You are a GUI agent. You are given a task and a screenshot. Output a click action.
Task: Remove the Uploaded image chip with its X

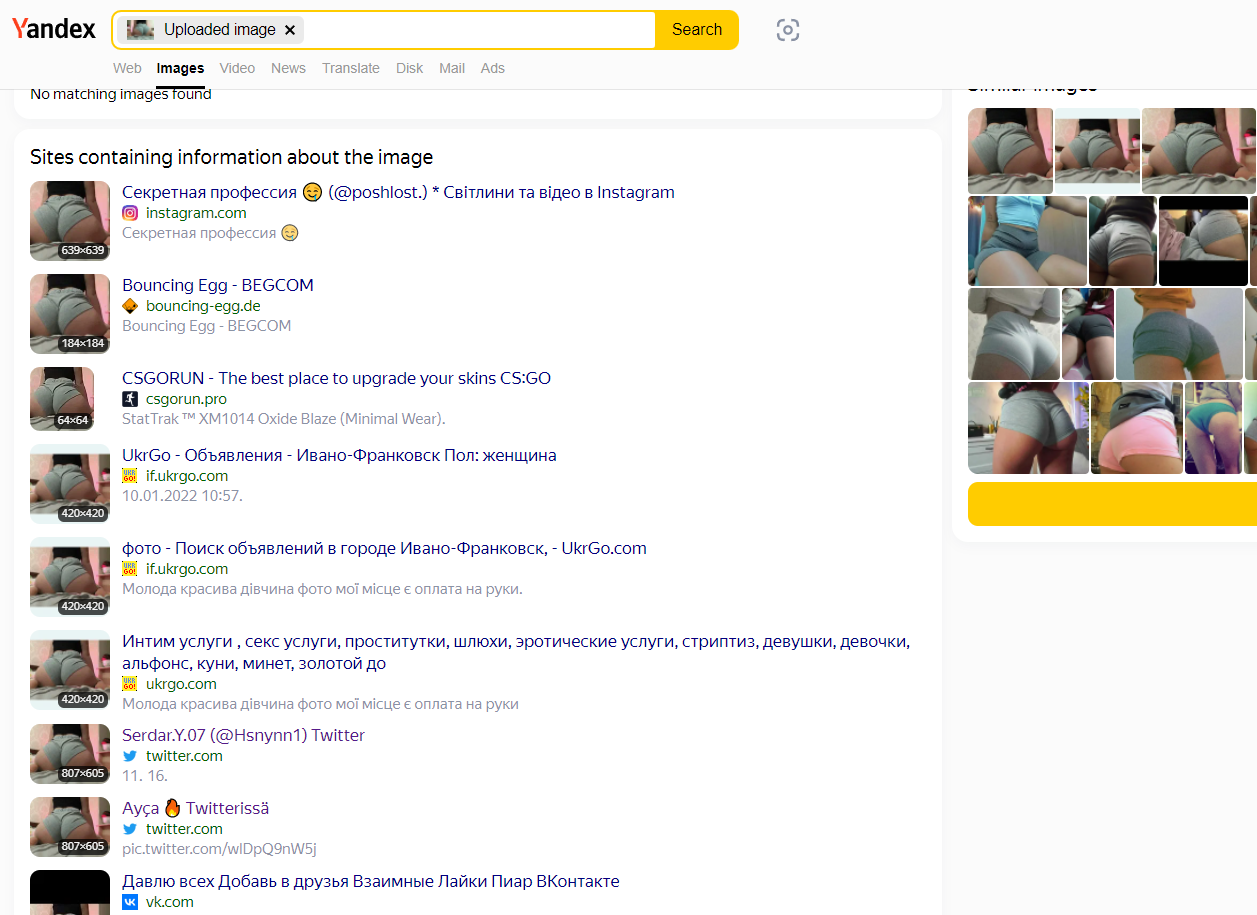click(x=290, y=30)
